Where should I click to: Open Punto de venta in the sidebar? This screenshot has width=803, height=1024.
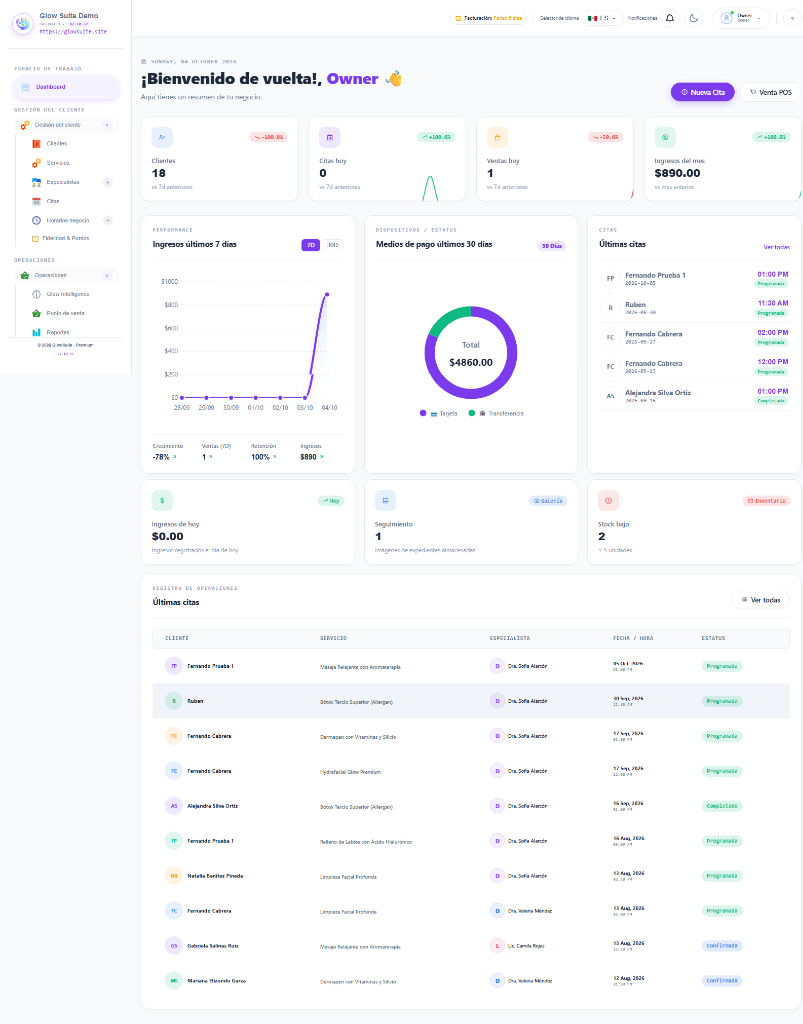[x=65, y=313]
